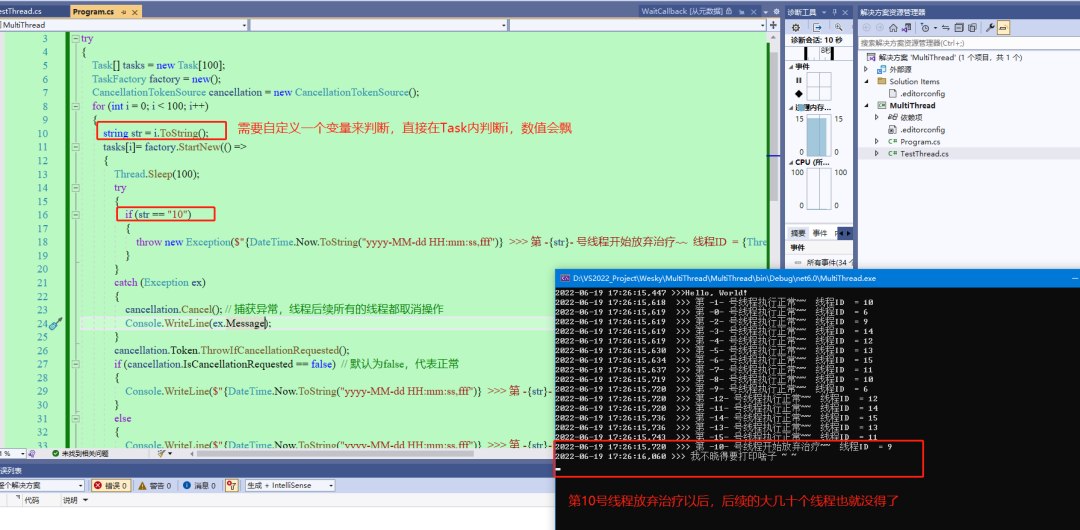This screenshot has width=1080, height=530.
Task: Click 未找到相关问题 status indicator
Action: pyautogui.click(x=80, y=453)
